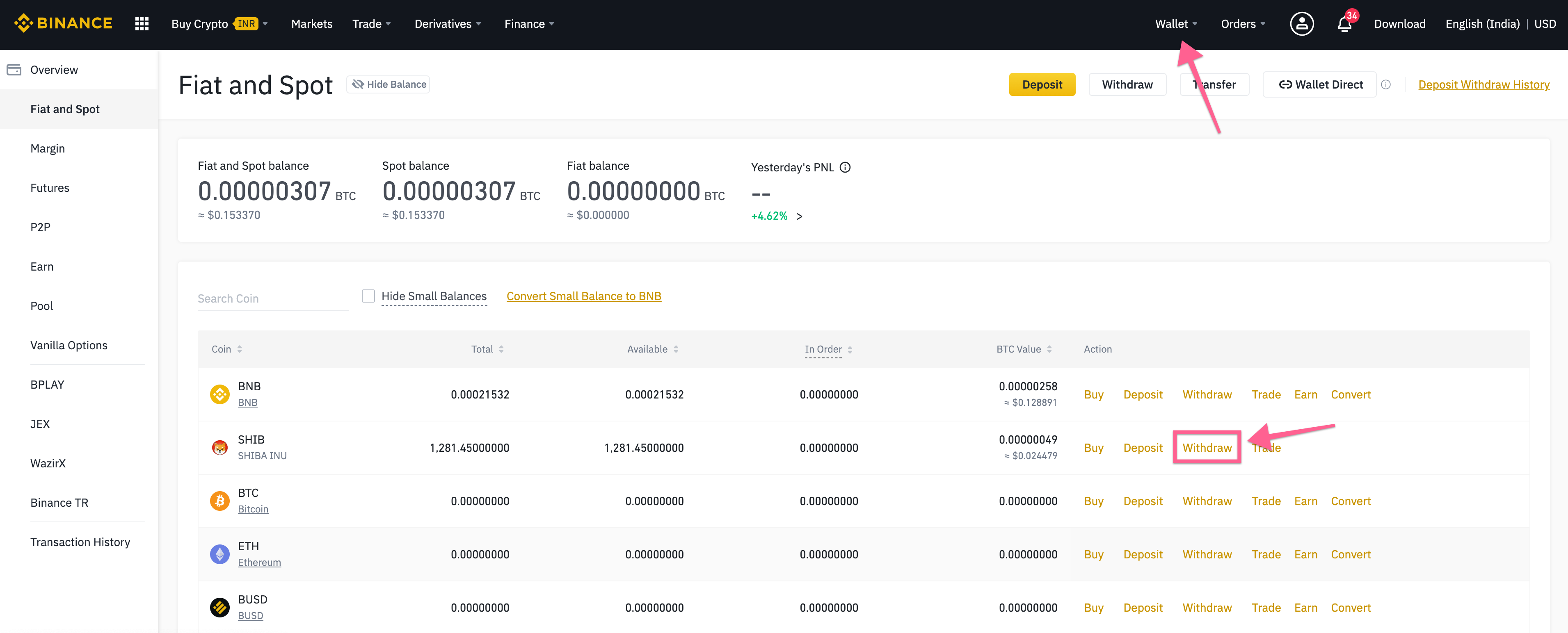This screenshot has width=1568, height=633.
Task: Select Binance TR in sidebar
Action: pyautogui.click(x=59, y=502)
